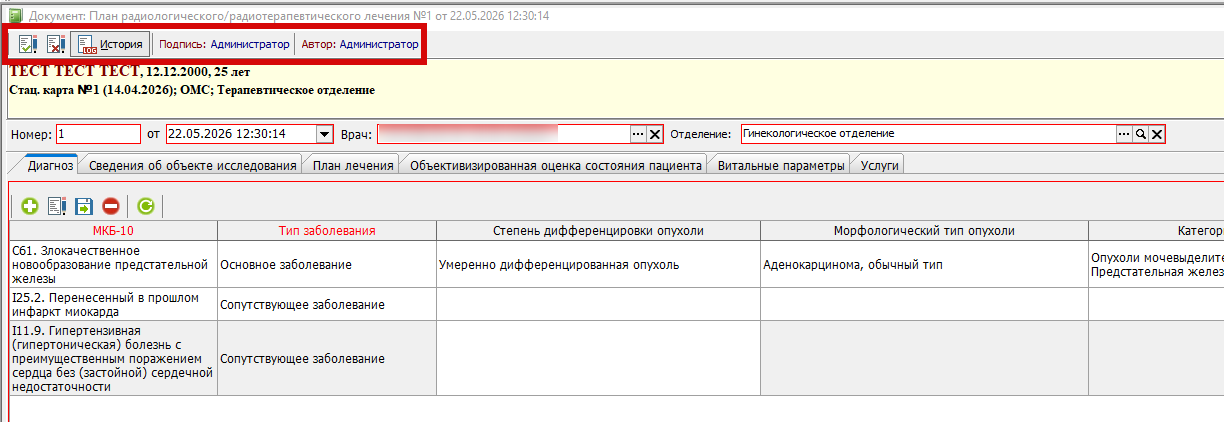Screen dimensions: 1224x422
Task: Open the Витальные параметры tab
Action: pos(781,166)
